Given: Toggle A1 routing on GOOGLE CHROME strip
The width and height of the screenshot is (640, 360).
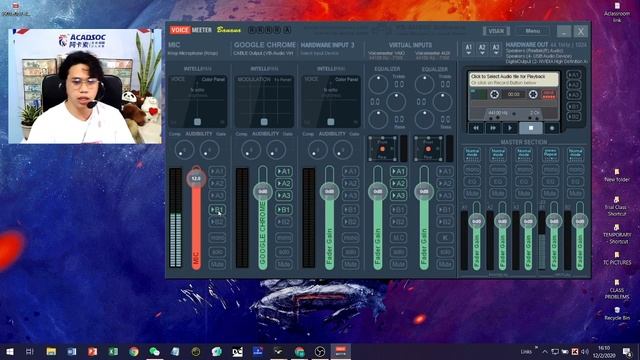Looking at the screenshot, I should point(284,171).
